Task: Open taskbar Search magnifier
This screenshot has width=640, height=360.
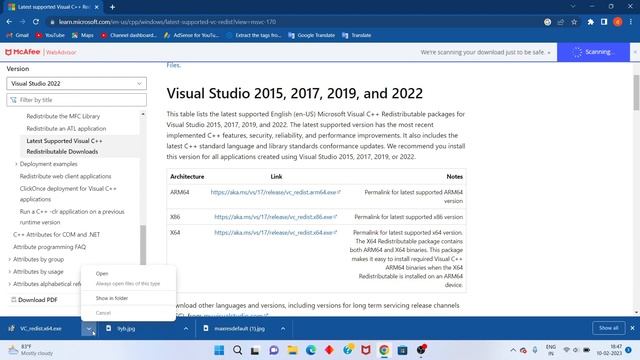Action: (x=238, y=350)
